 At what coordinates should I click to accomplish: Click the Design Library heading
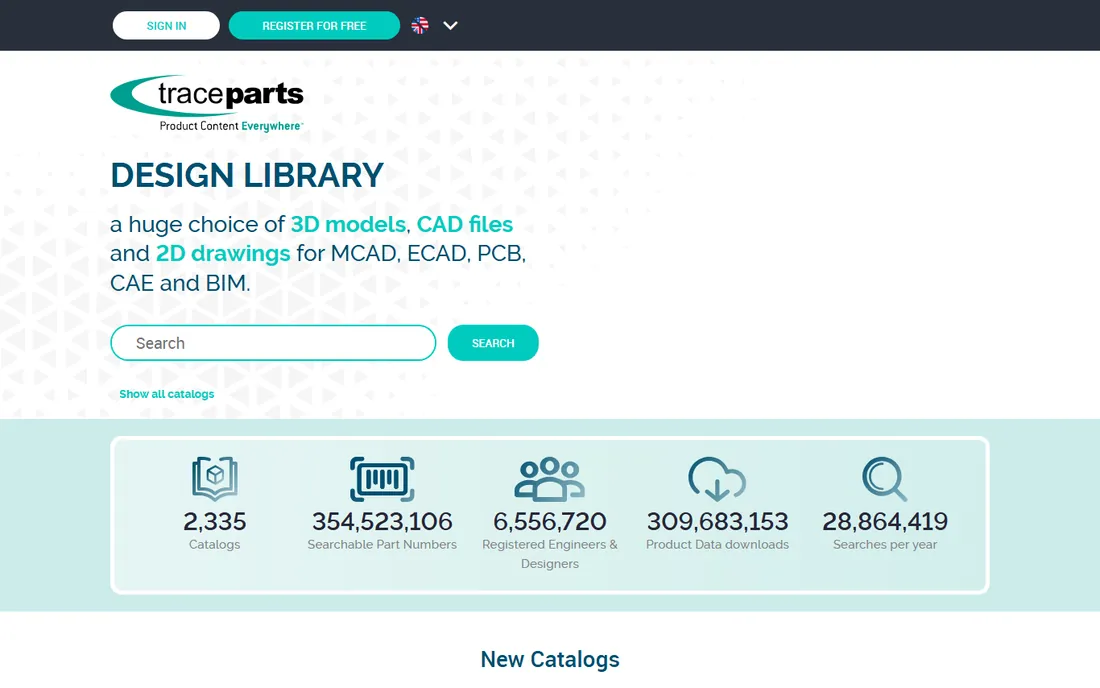pyautogui.click(x=247, y=175)
